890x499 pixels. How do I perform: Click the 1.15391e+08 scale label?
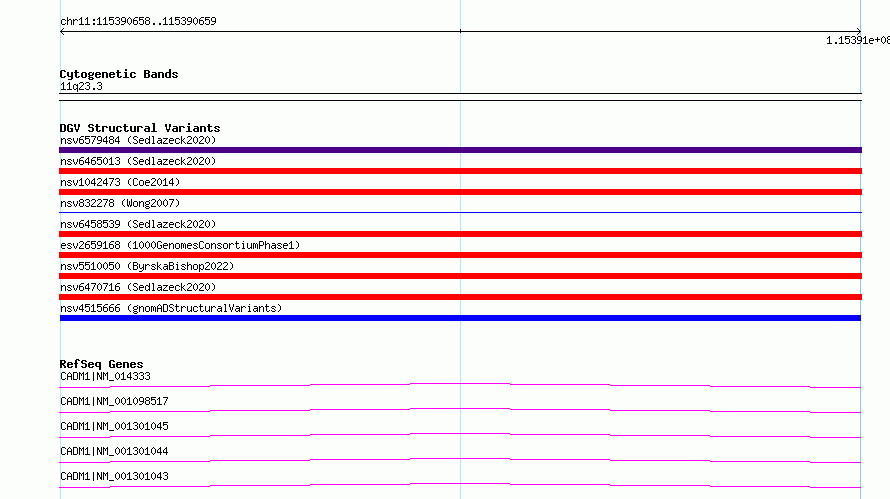coord(858,40)
